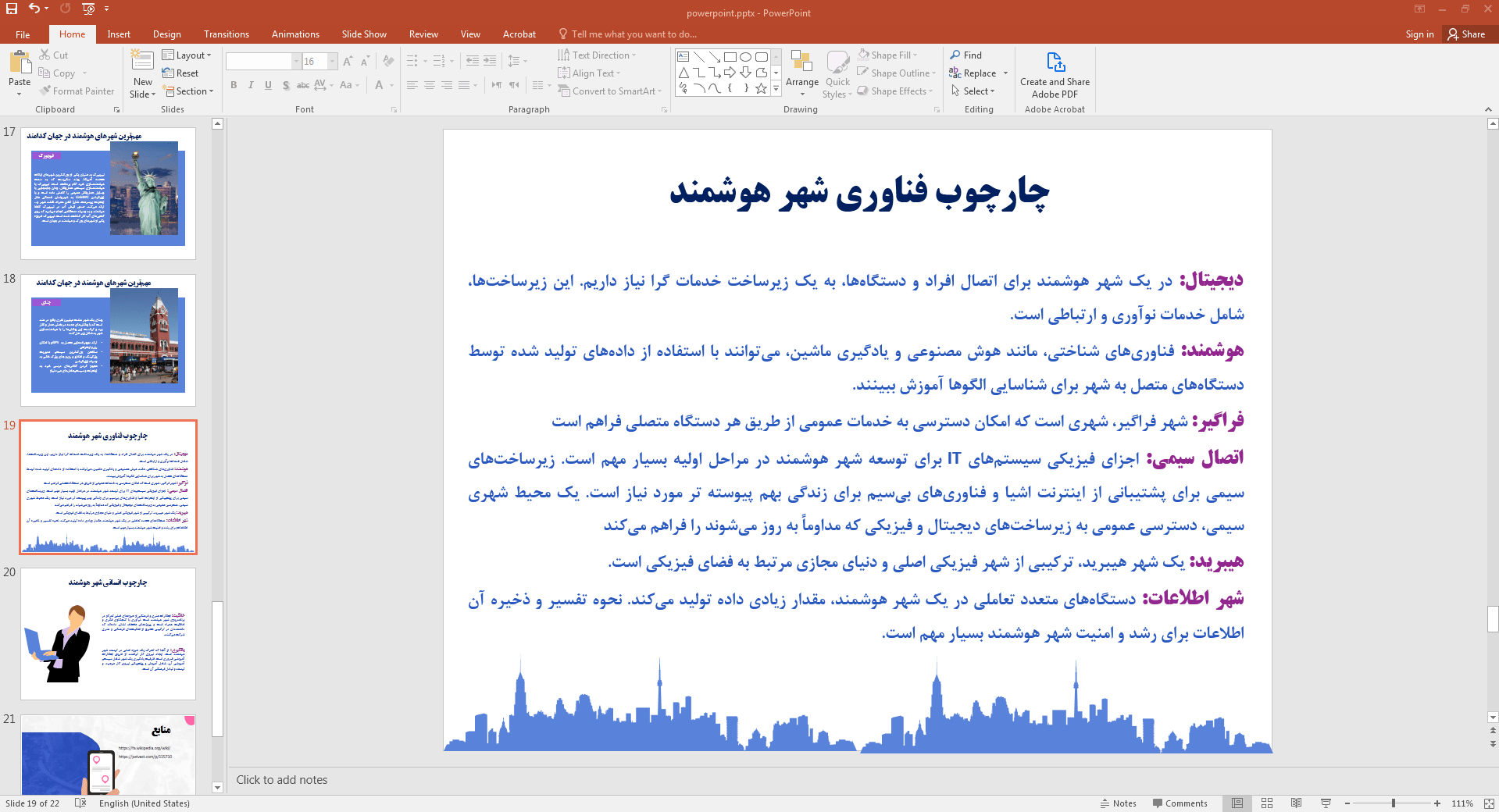Expand the Text Direction dropdown

coord(597,55)
